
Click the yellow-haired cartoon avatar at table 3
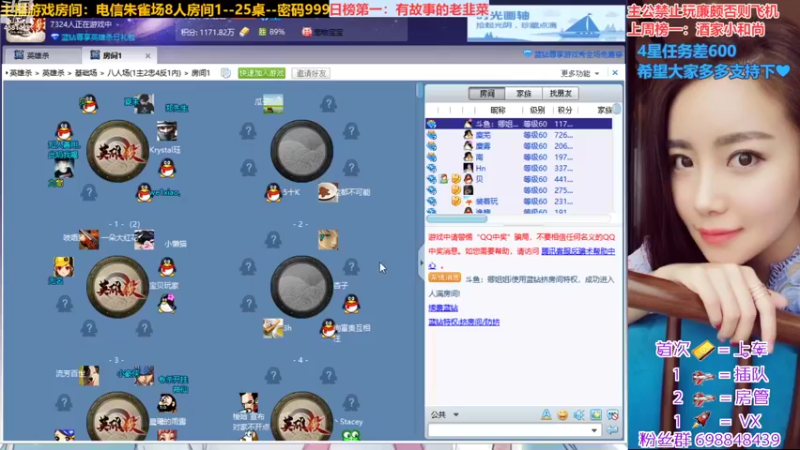coord(64,267)
